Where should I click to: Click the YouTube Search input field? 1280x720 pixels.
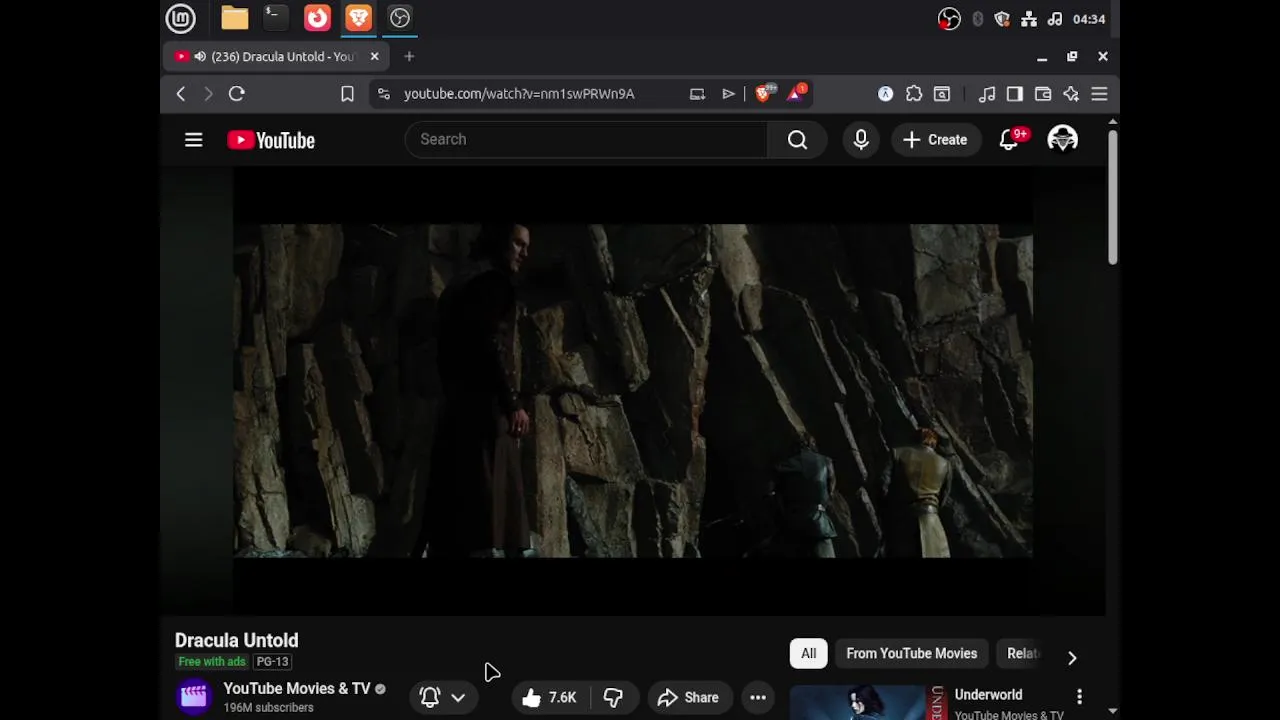pyautogui.click(x=586, y=140)
